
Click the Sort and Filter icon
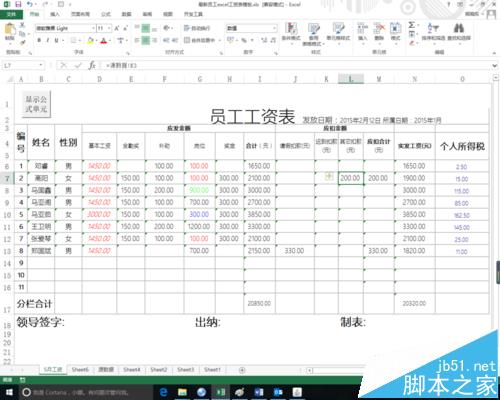433,28
